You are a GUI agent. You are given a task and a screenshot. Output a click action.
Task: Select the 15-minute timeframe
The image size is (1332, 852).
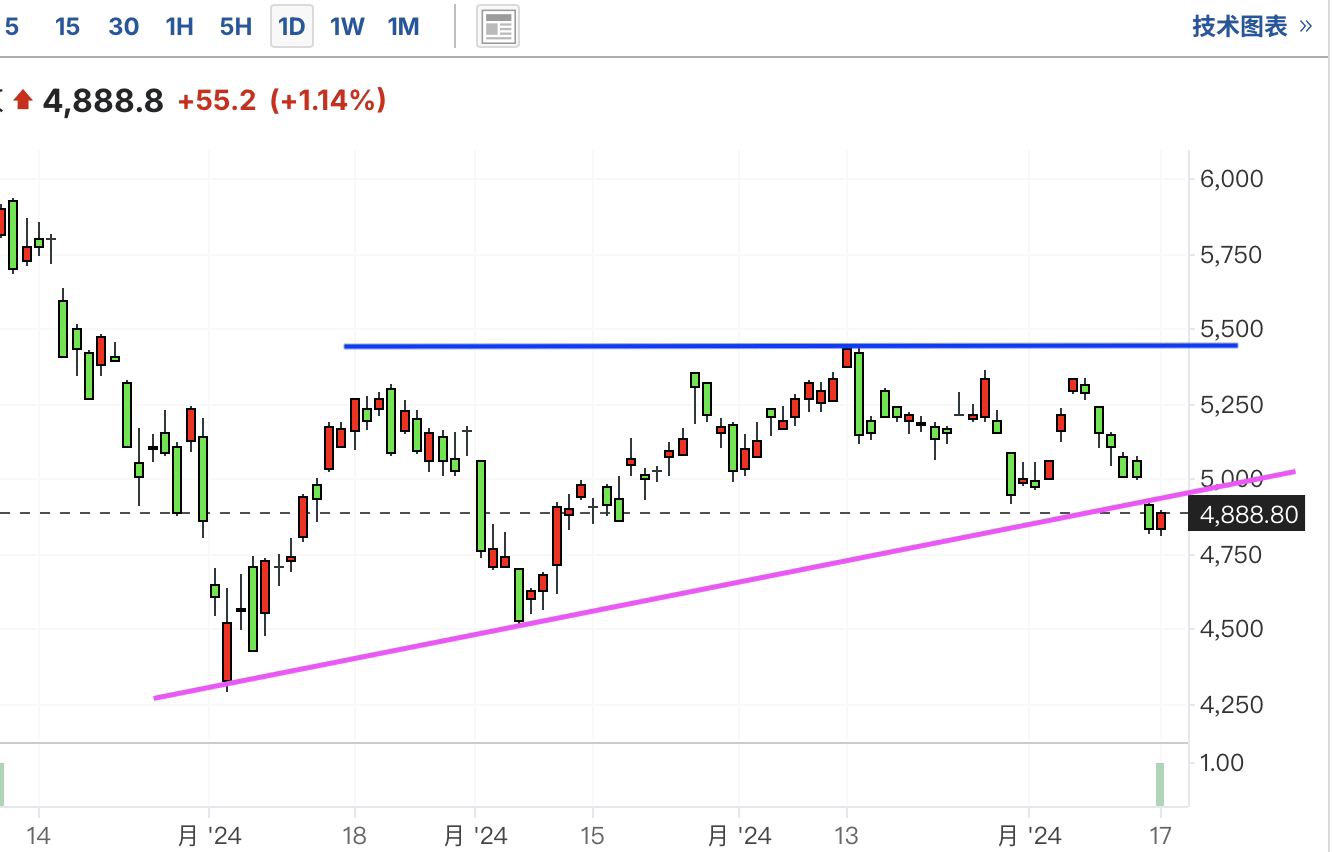coord(67,26)
